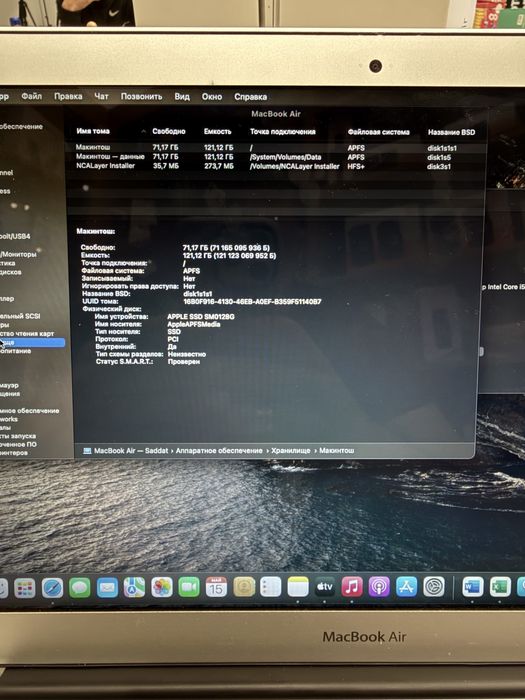The height and width of the screenshot is (700, 525).
Task: Click Хранилище in the path bar
Action: (291, 451)
